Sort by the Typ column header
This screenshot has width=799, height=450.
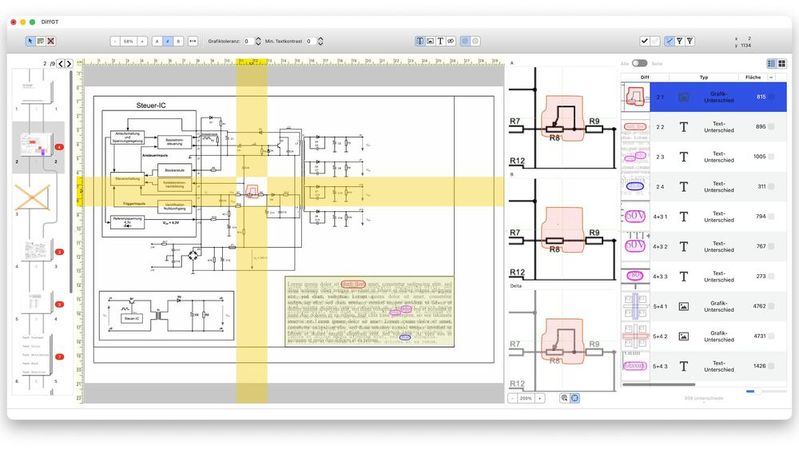703,77
